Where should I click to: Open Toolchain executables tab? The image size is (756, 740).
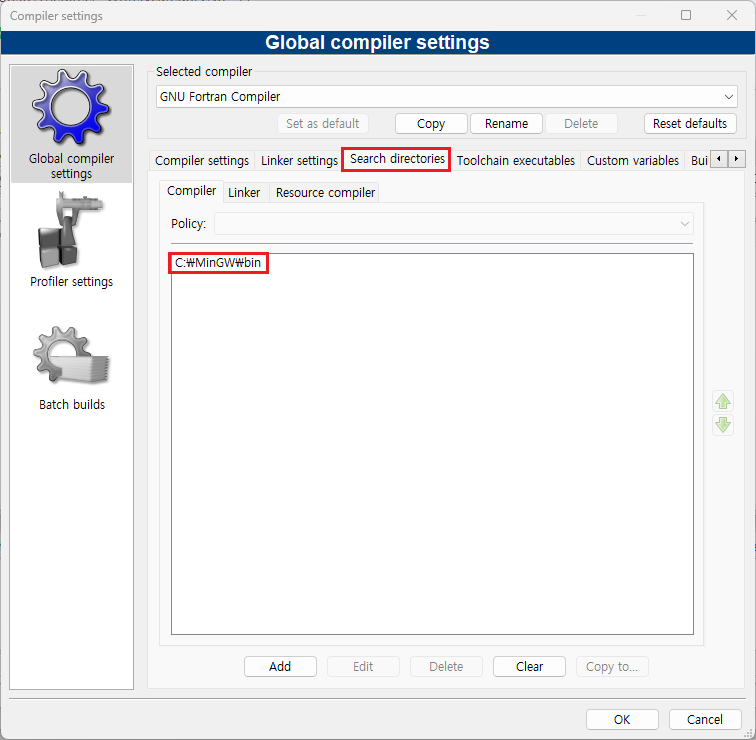click(515, 161)
